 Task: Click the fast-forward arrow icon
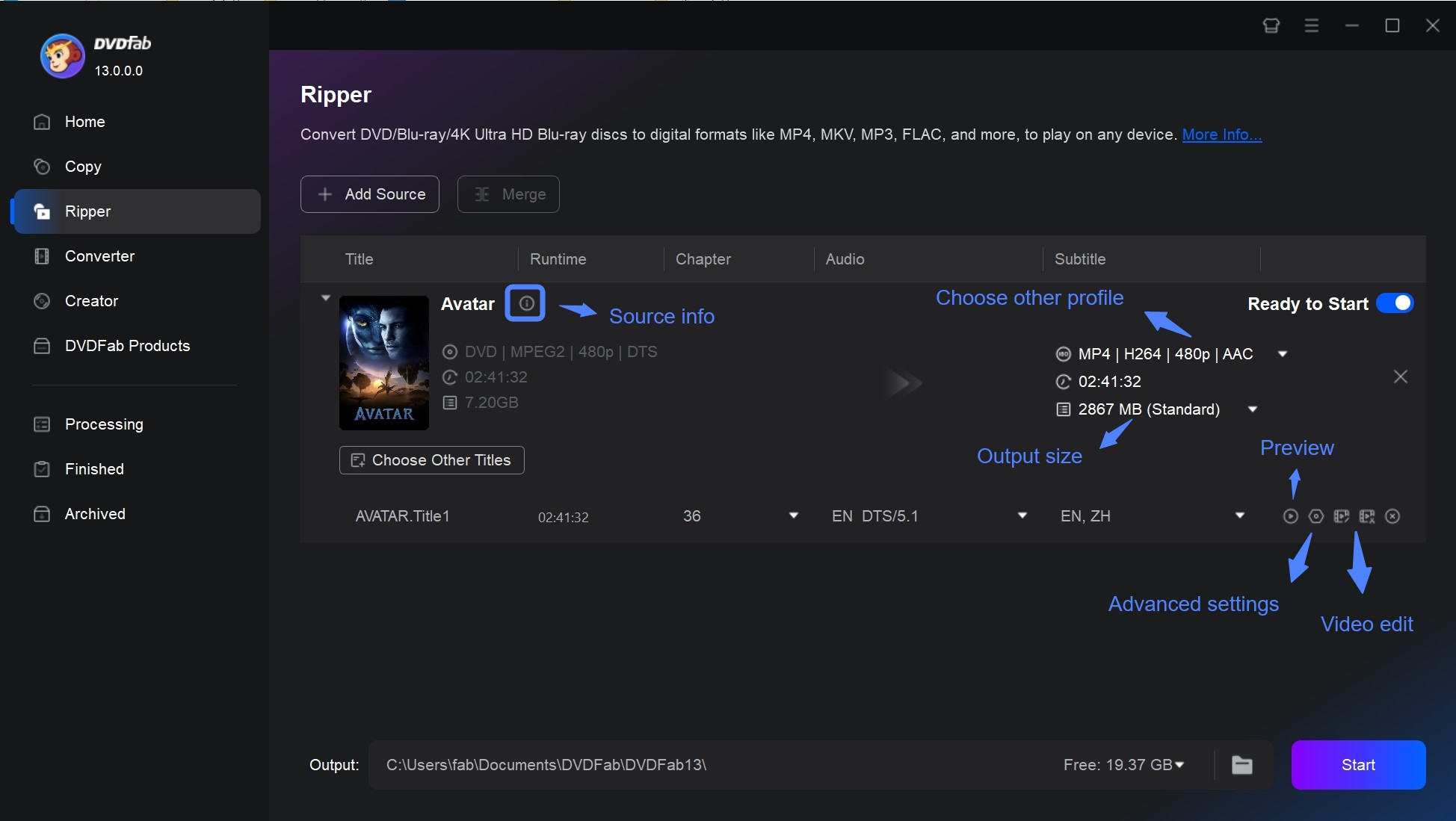tap(901, 381)
